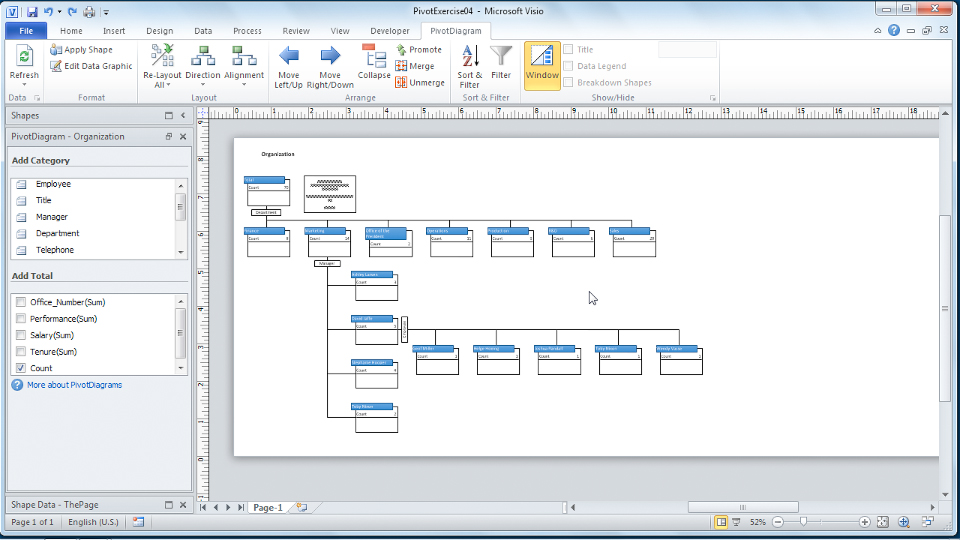Open the More about PivotDiagrams link
Viewport: 960px width, 540px height.
tap(74, 385)
